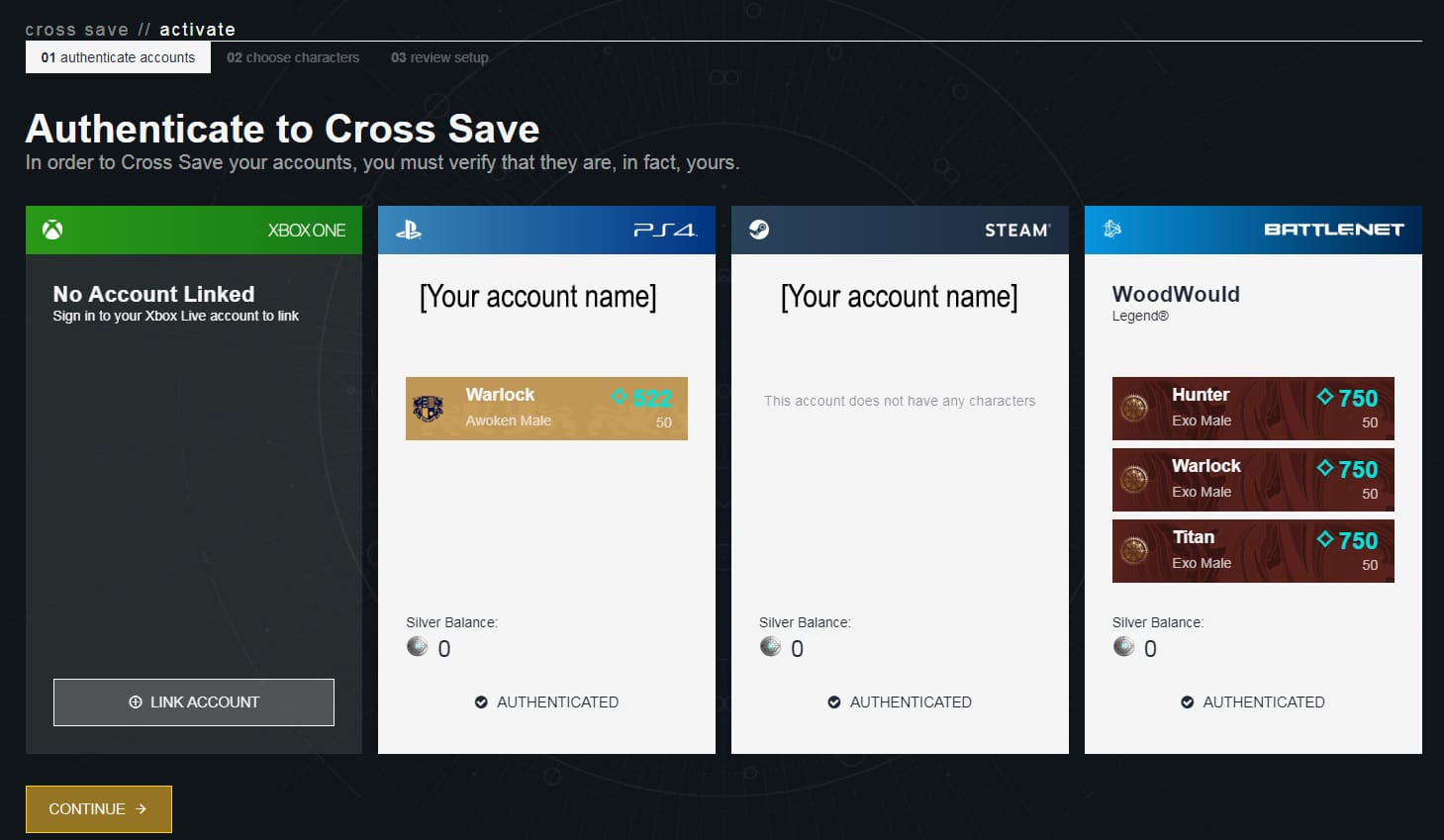Screen dimensions: 1444x840
Task: Select the Exo Male Hunter character card
Action: click(1253, 409)
